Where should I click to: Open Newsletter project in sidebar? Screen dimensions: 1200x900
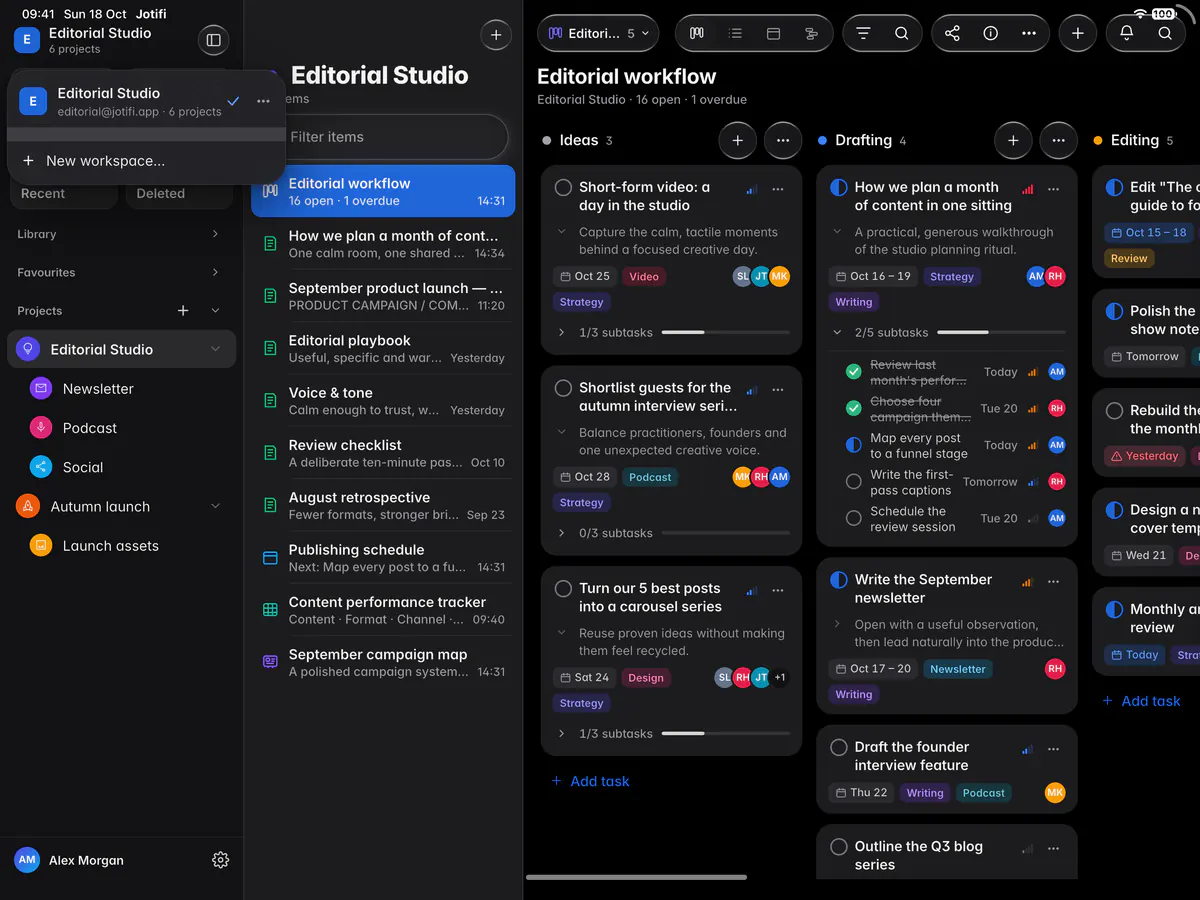(x=98, y=389)
